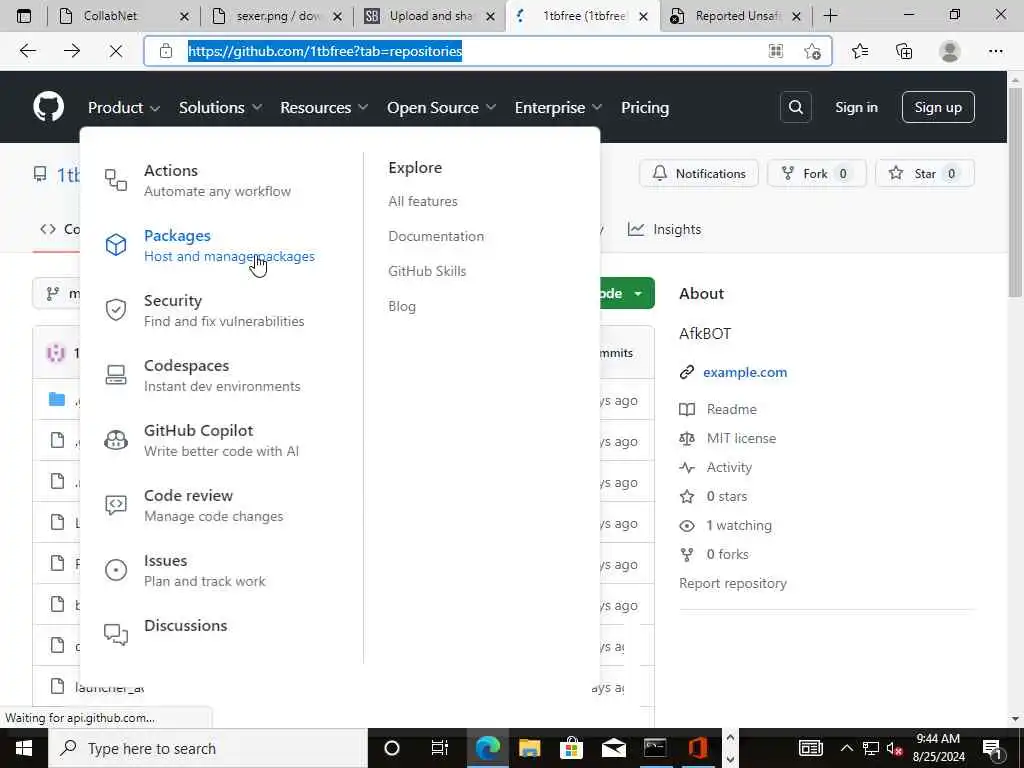This screenshot has height=768, width=1024.
Task: Open the MIT license link
Action: click(741, 438)
